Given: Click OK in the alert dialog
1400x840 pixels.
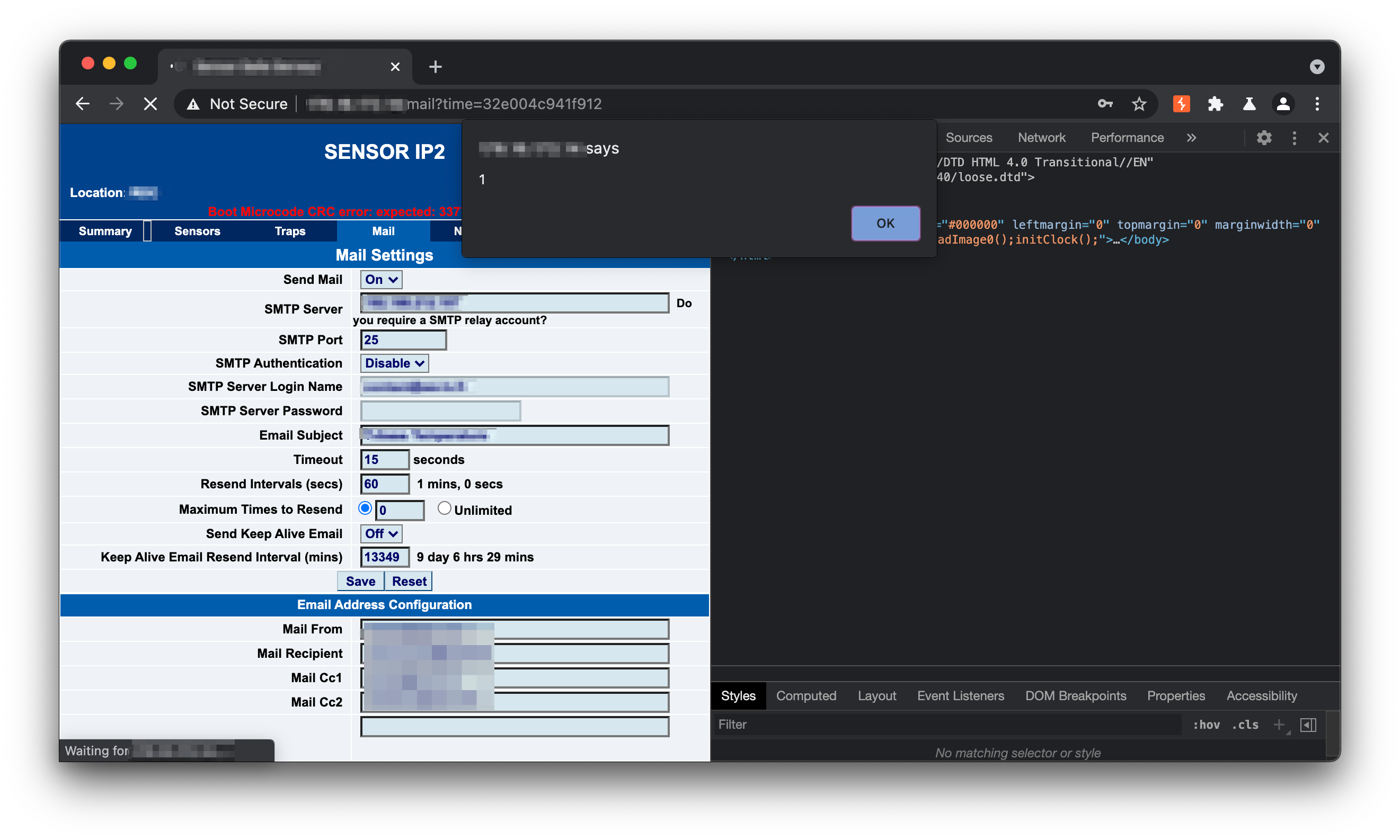Looking at the screenshot, I should [885, 223].
